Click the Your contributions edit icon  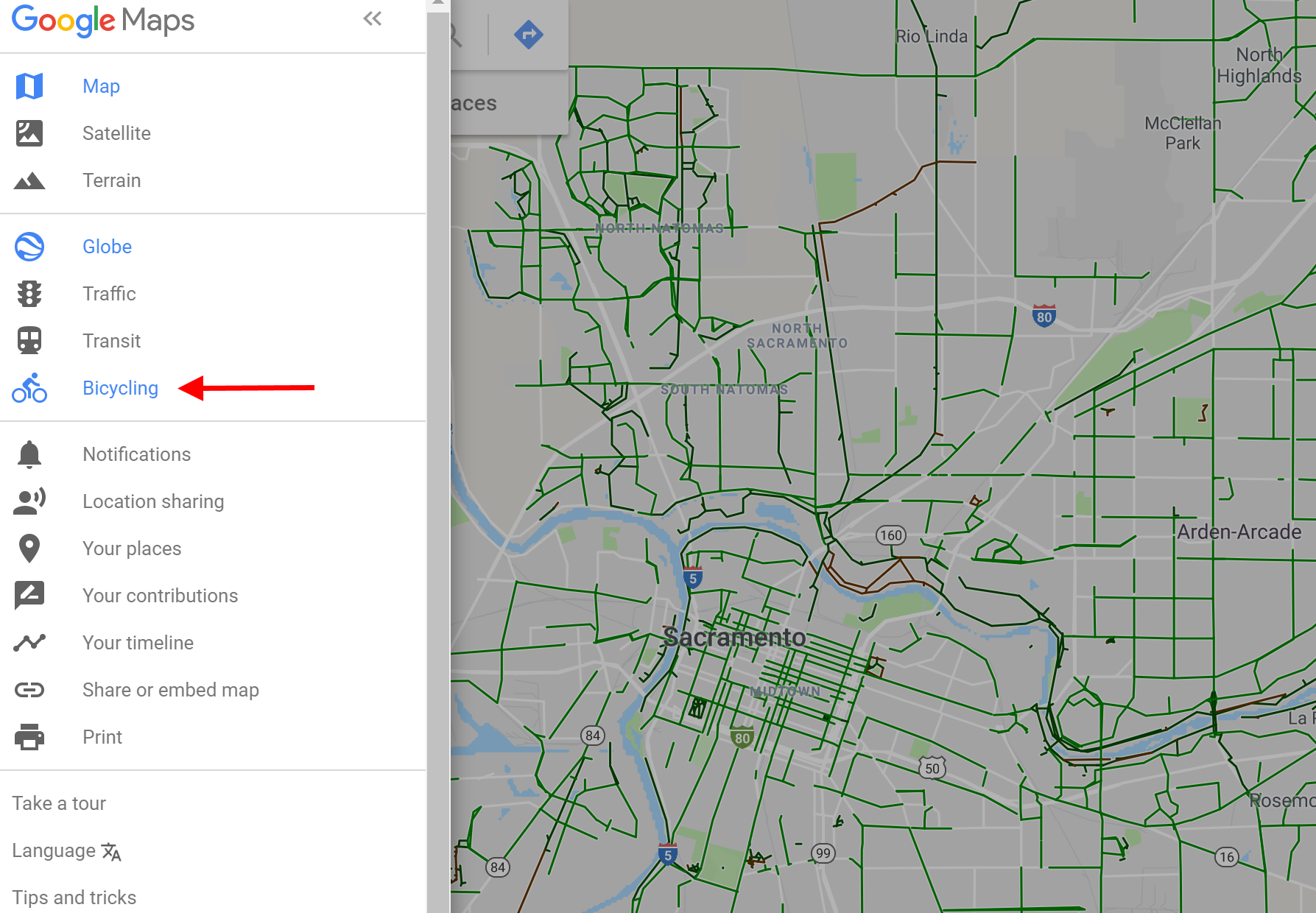pos(29,596)
